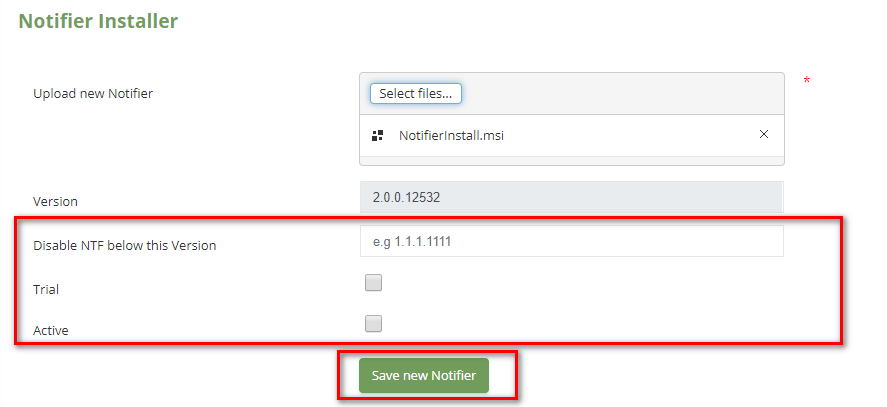Click the empty upload area right of Select files
887x407 pixels.
click(x=620, y=93)
